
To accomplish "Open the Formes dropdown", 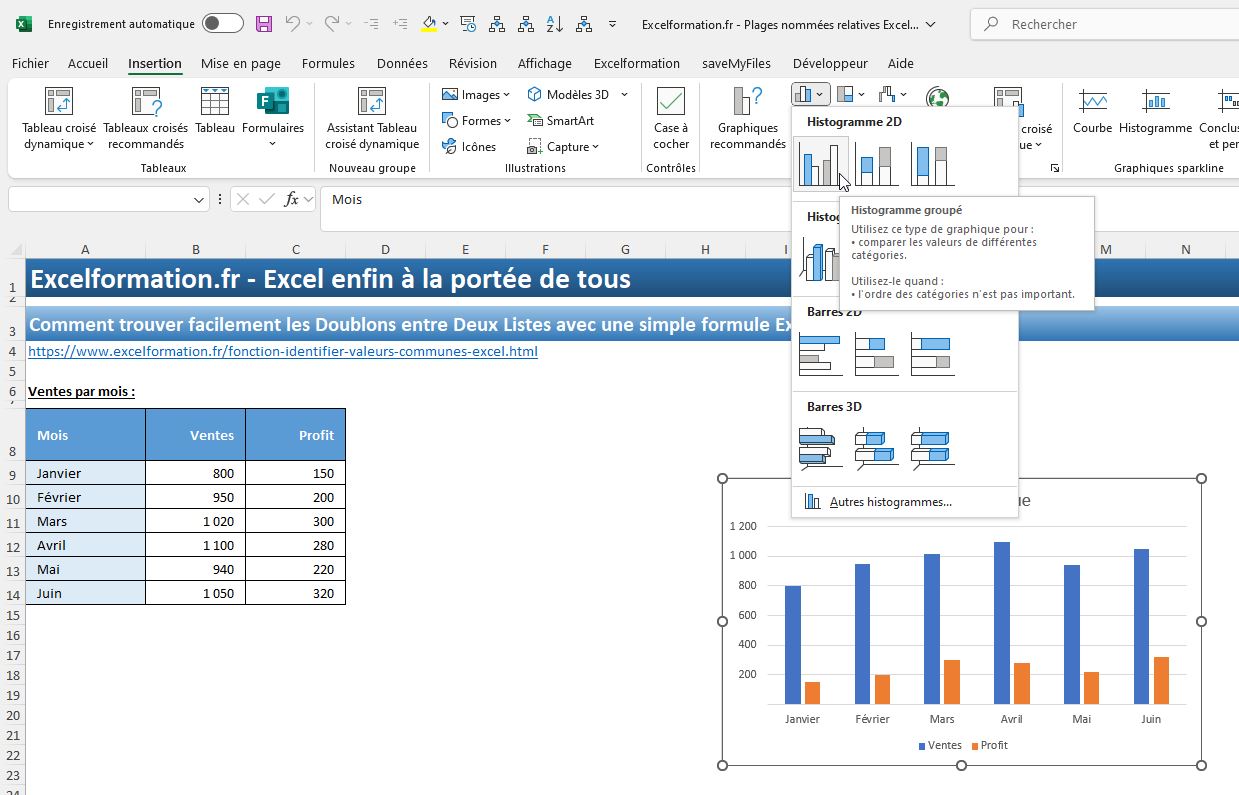I will (476, 120).
